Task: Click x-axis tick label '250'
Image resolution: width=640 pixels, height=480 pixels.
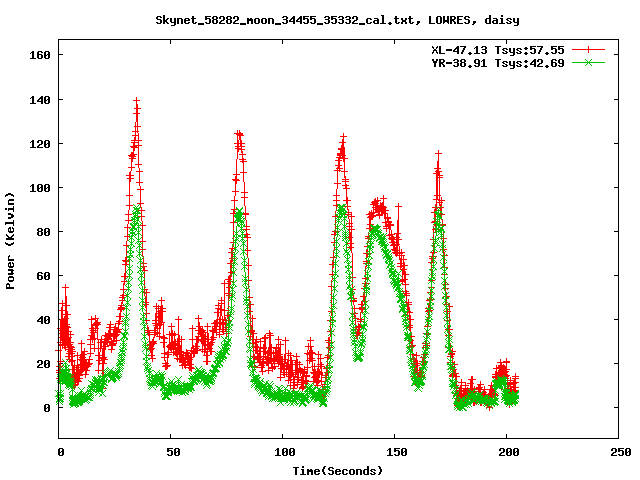Action: click(621, 452)
